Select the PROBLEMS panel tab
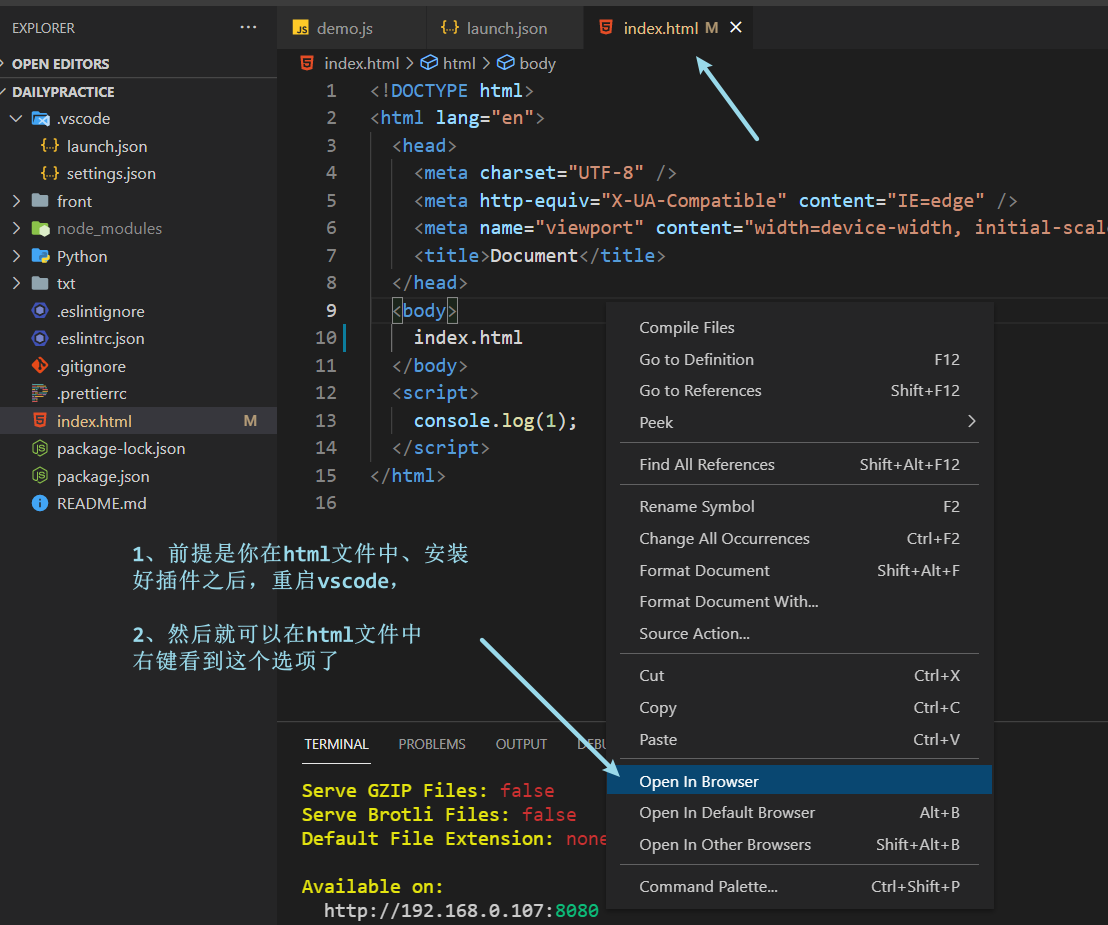Image resolution: width=1108 pixels, height=925 pixels. tap(432, 744)
